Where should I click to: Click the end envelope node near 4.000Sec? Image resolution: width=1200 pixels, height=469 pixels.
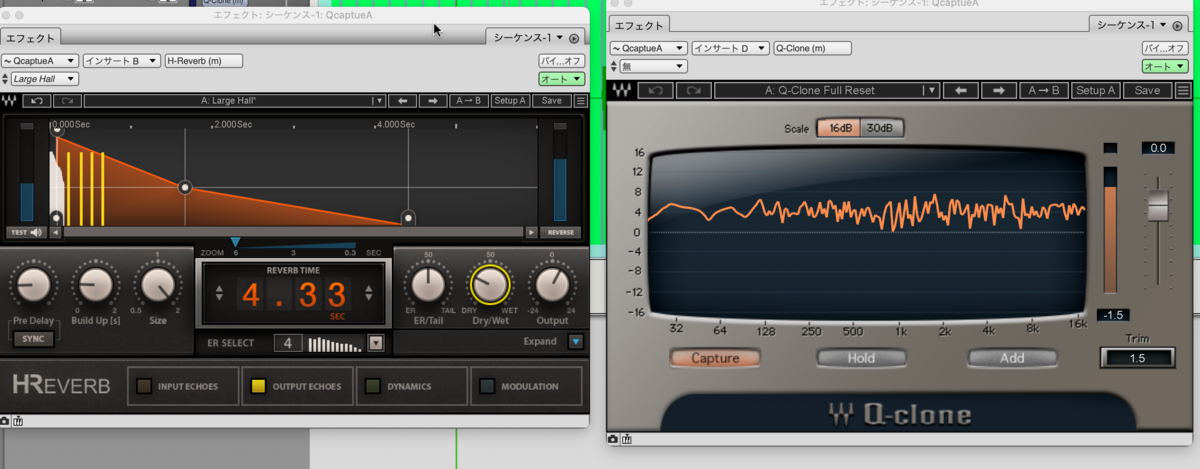click(x=408, y=217)
